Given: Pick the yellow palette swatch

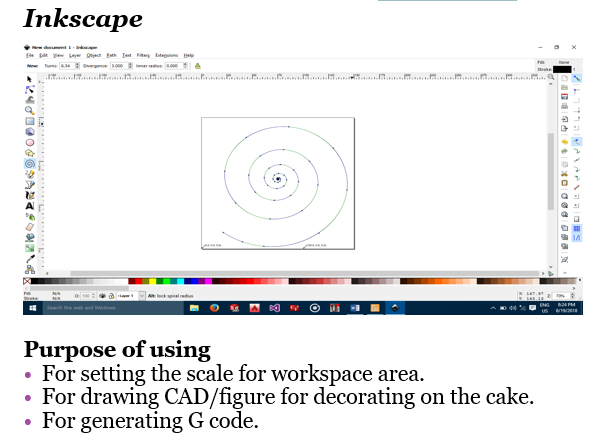Looking at the screenshot, I should click(x=152, y=281).
